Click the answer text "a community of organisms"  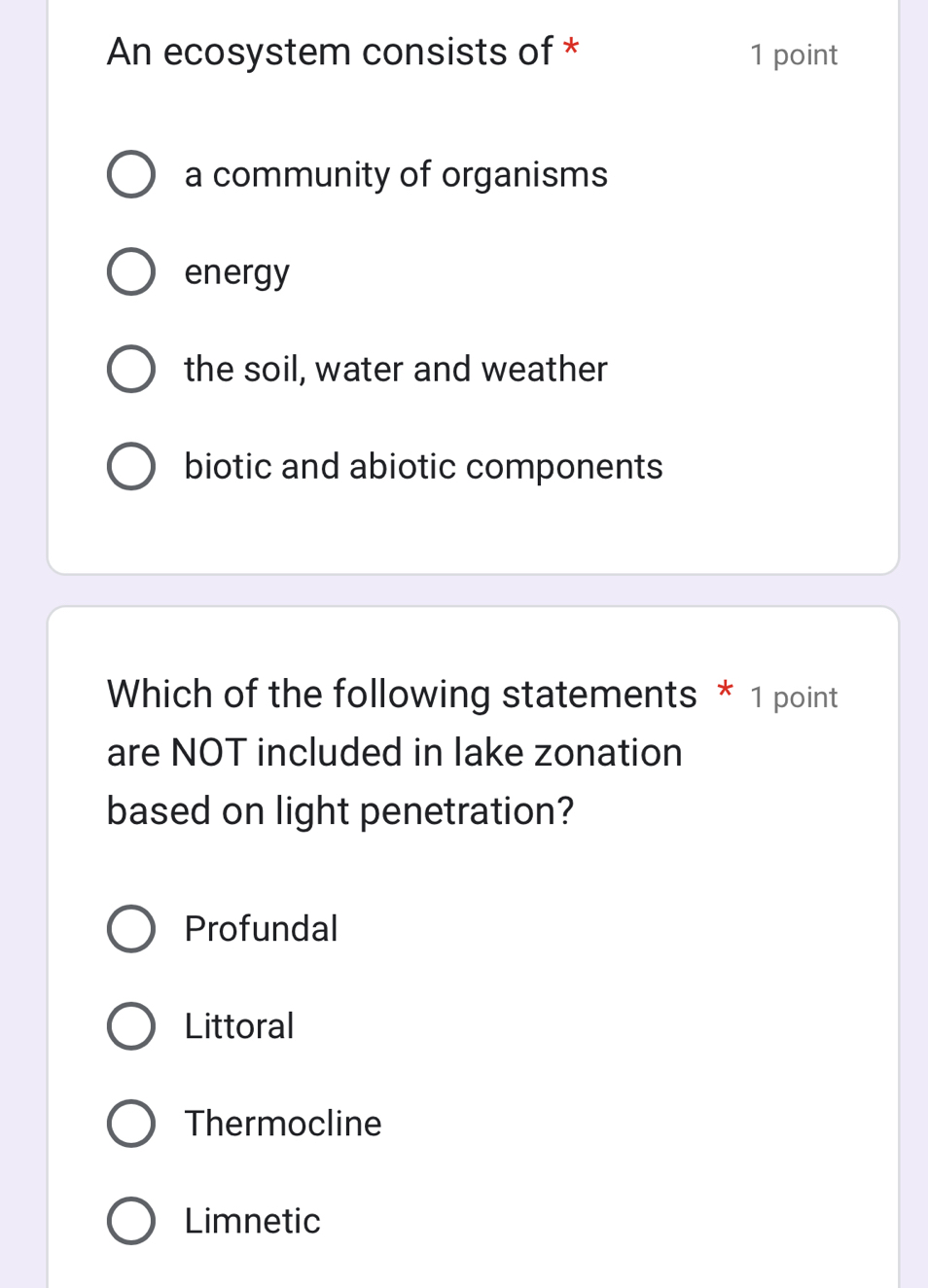click(x=395, y=174)
